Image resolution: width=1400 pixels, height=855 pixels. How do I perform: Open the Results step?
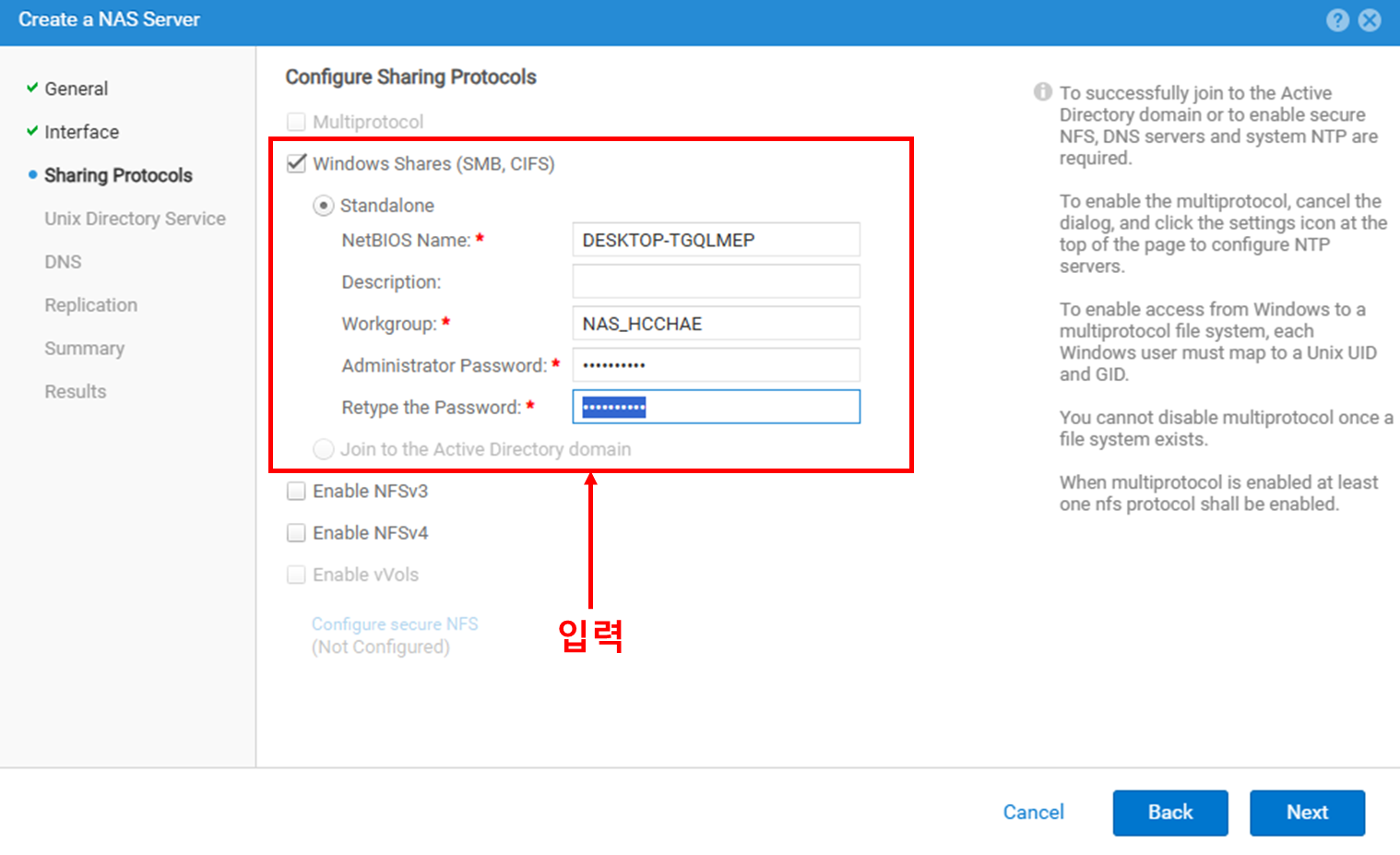[x=75, y=392]
